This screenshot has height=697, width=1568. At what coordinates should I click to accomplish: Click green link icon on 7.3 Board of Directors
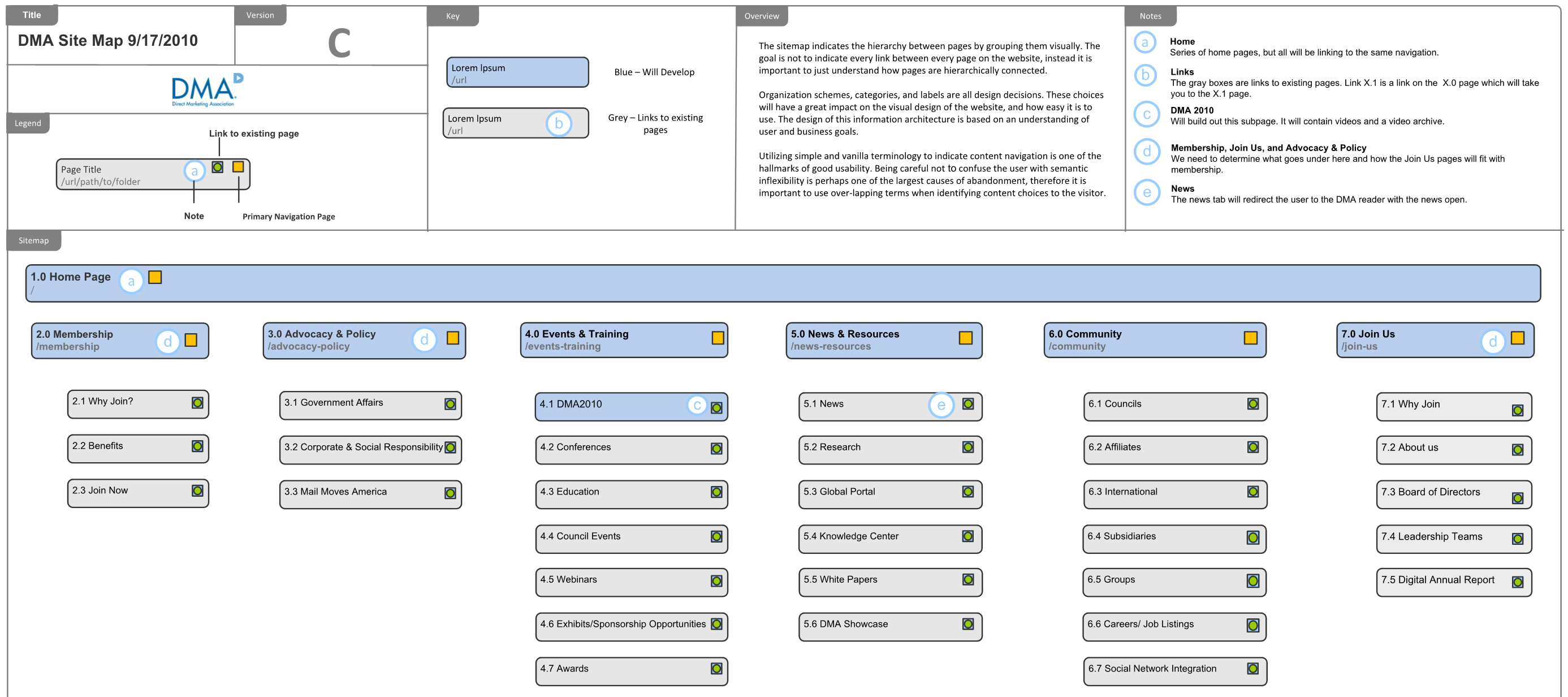click(1518, 498)
